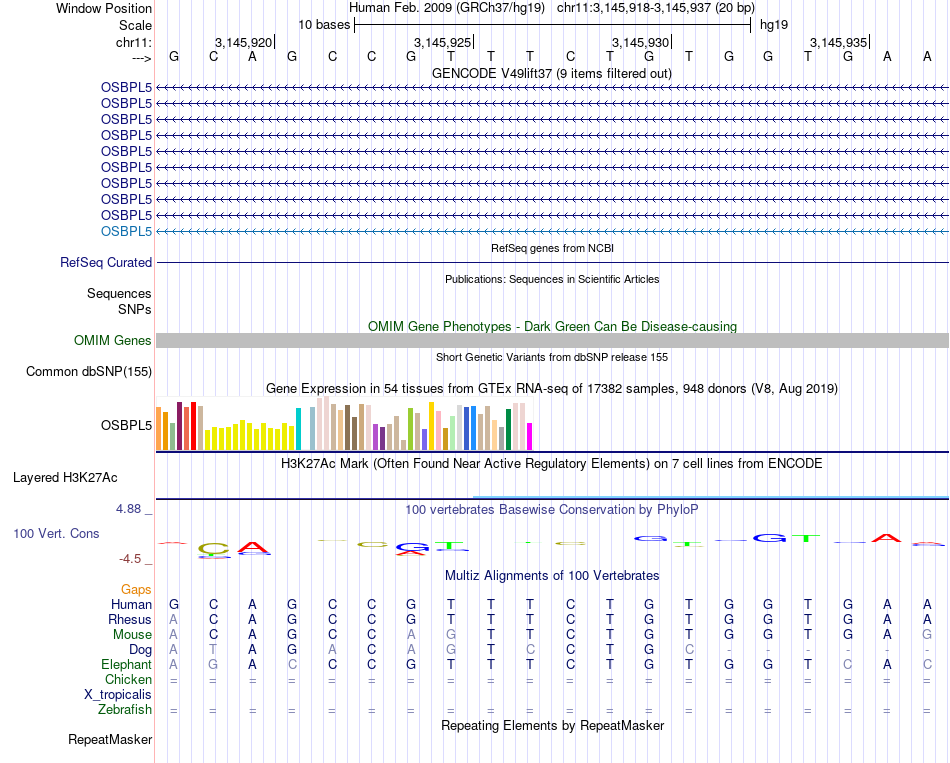This screenshot has width=950, height=763.
Task: Click the light blue OSBPL5 transcript label
Action: pyautogui.click(x=126, y=231)
